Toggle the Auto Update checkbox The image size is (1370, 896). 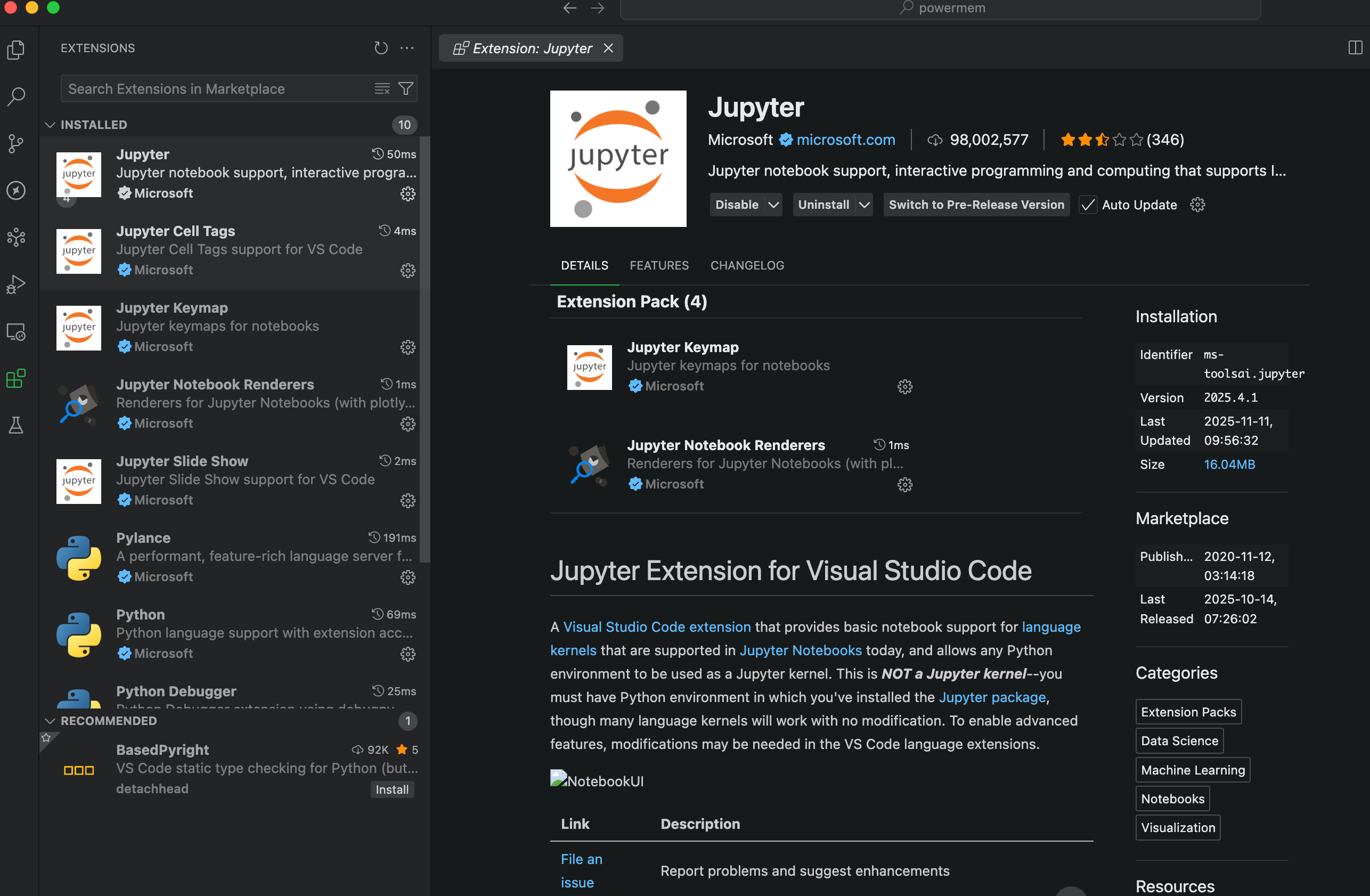pyautogui.click(x=1088, y=205)
